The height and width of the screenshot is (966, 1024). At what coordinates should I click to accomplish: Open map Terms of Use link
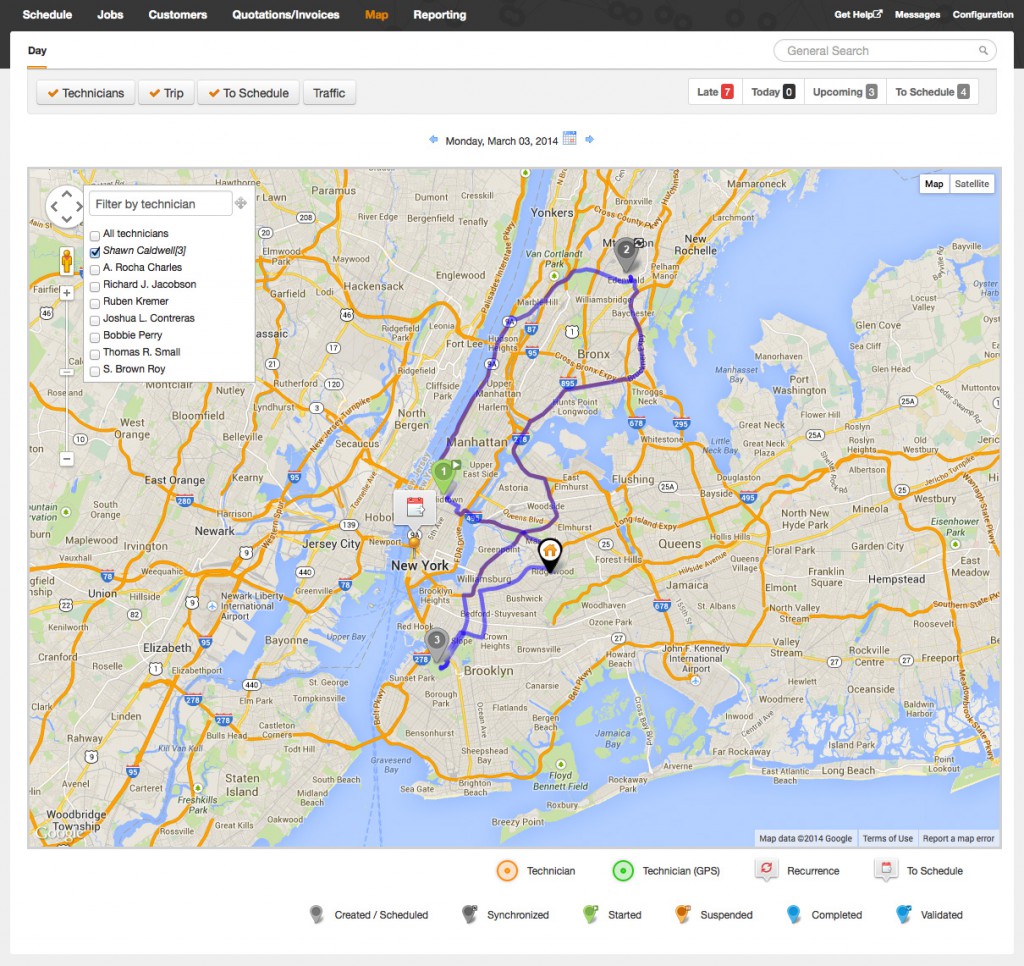(x=887, y=839)
